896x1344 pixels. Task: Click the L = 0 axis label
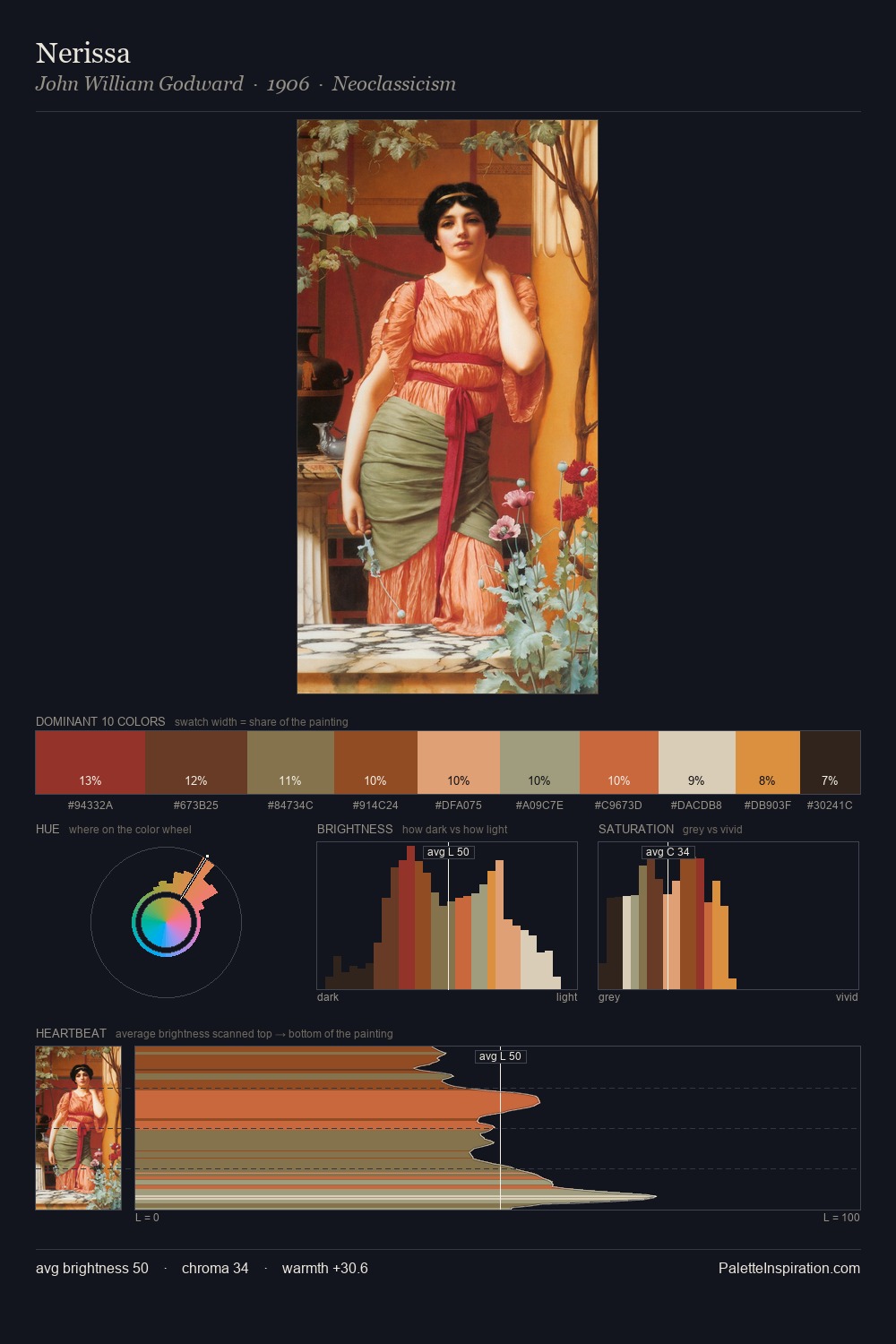coord(147,1218)
